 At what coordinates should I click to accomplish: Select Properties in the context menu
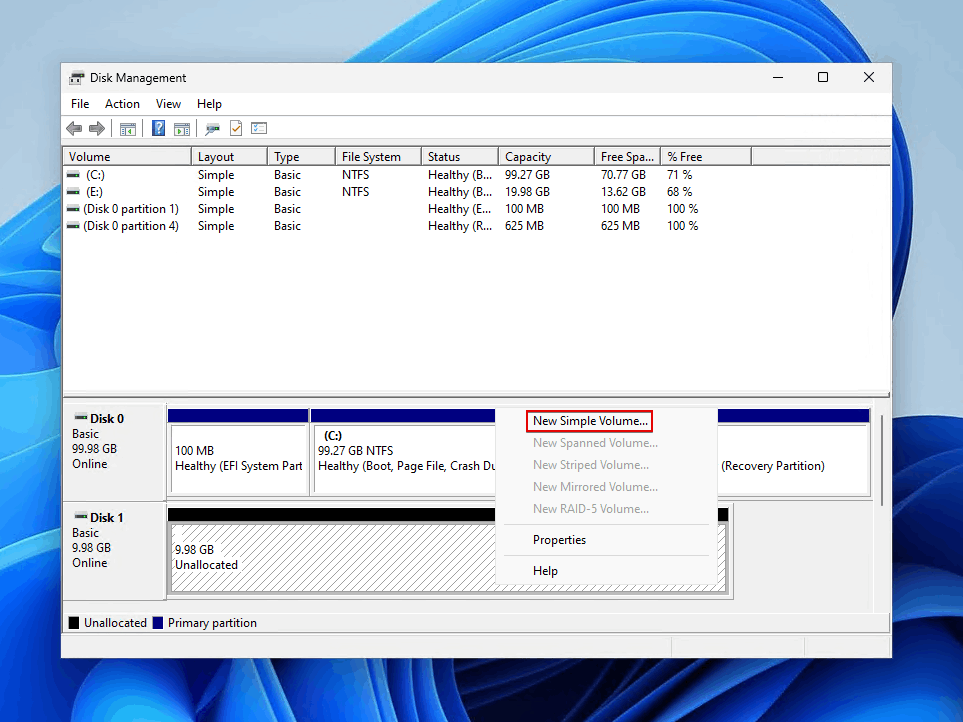coord(559,540)
